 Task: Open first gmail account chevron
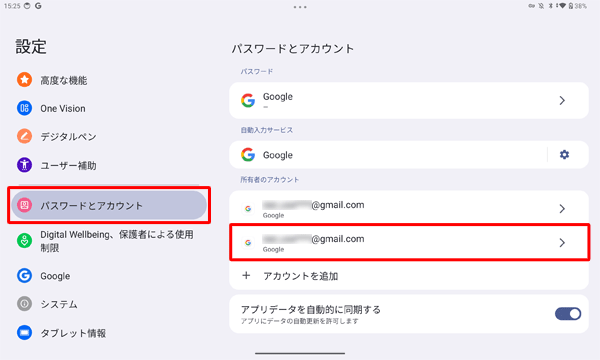(x=562, y=209)
